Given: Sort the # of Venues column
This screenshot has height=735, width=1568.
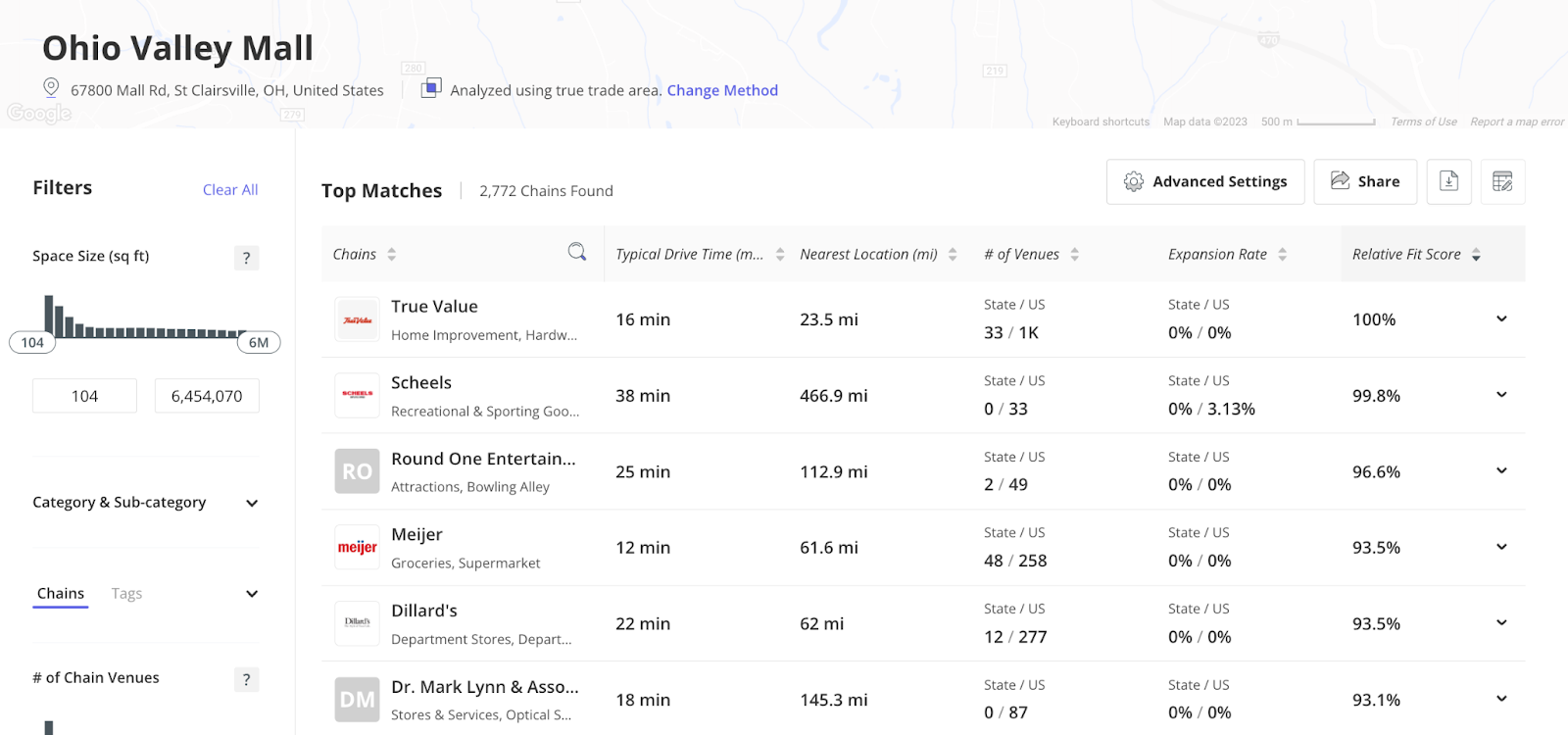Looking at the screenshot, I should coord(1074,255).
